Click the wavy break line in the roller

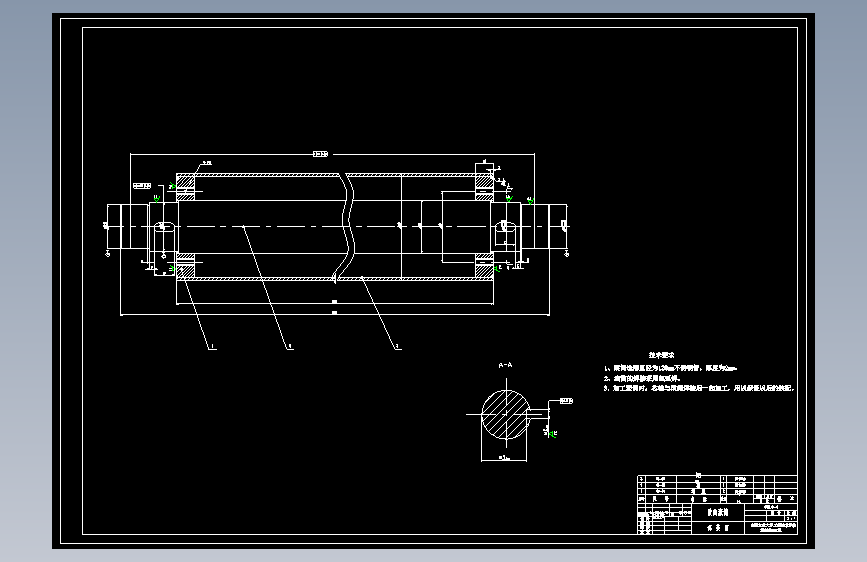346,226
